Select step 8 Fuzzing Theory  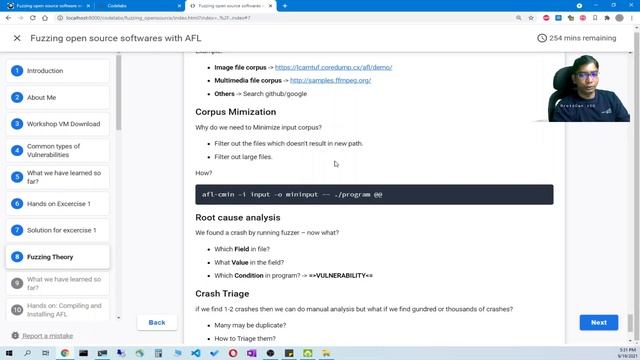click(x=58, y=257)
